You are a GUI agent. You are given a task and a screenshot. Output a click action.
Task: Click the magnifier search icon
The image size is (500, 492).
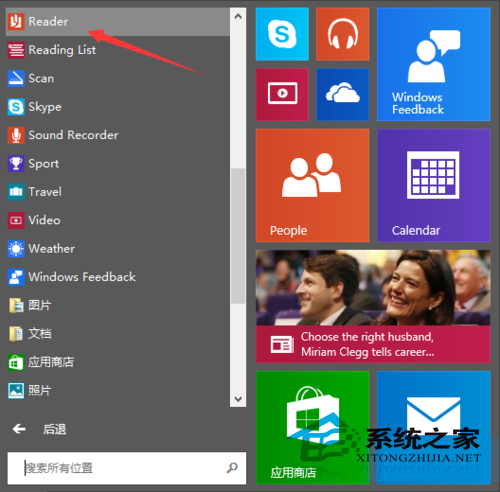pos(232,468)
